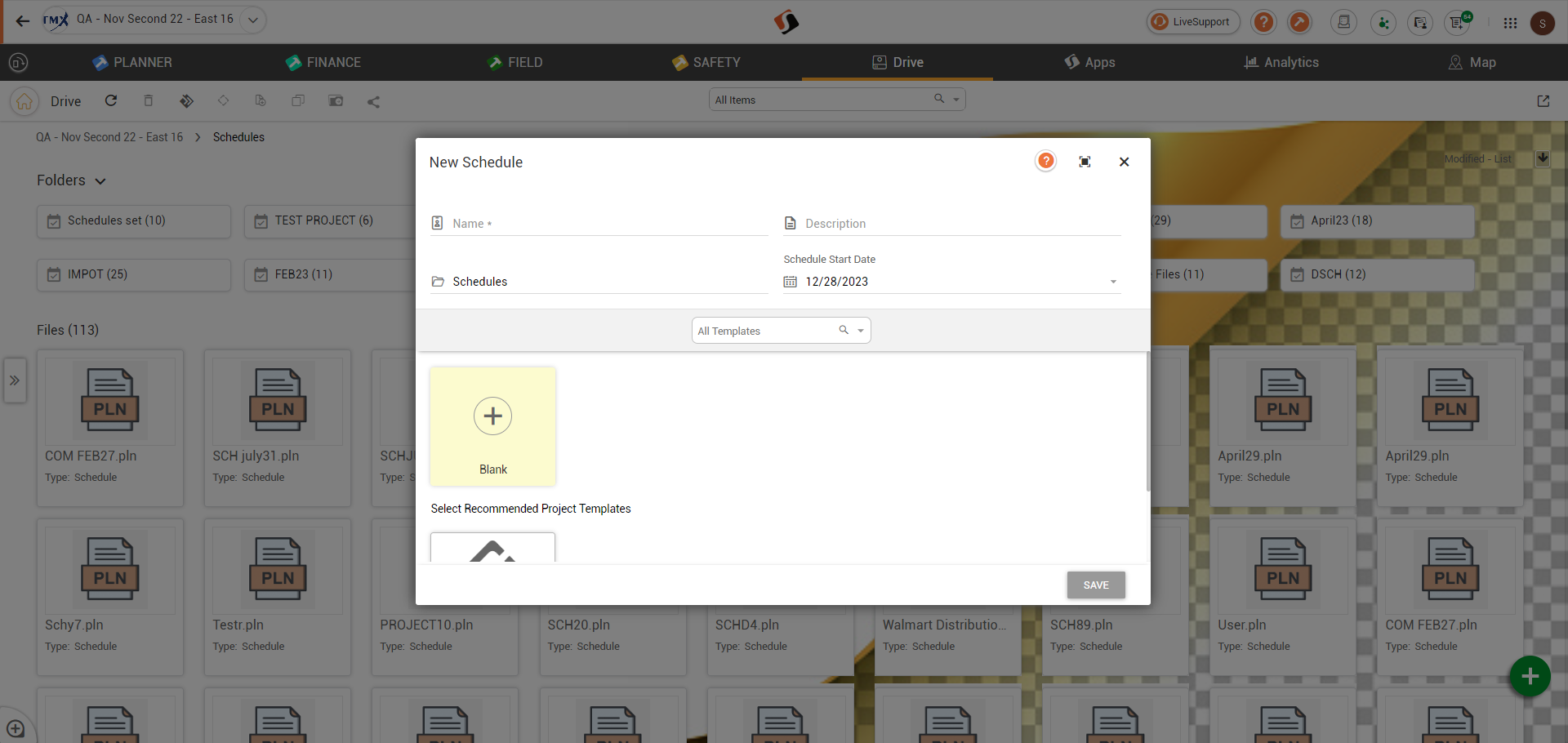This screenshot has height=743, width=1568.
Task: Click the QA - Nov Second 22 breadcrumb link
Action: point(109,137)
